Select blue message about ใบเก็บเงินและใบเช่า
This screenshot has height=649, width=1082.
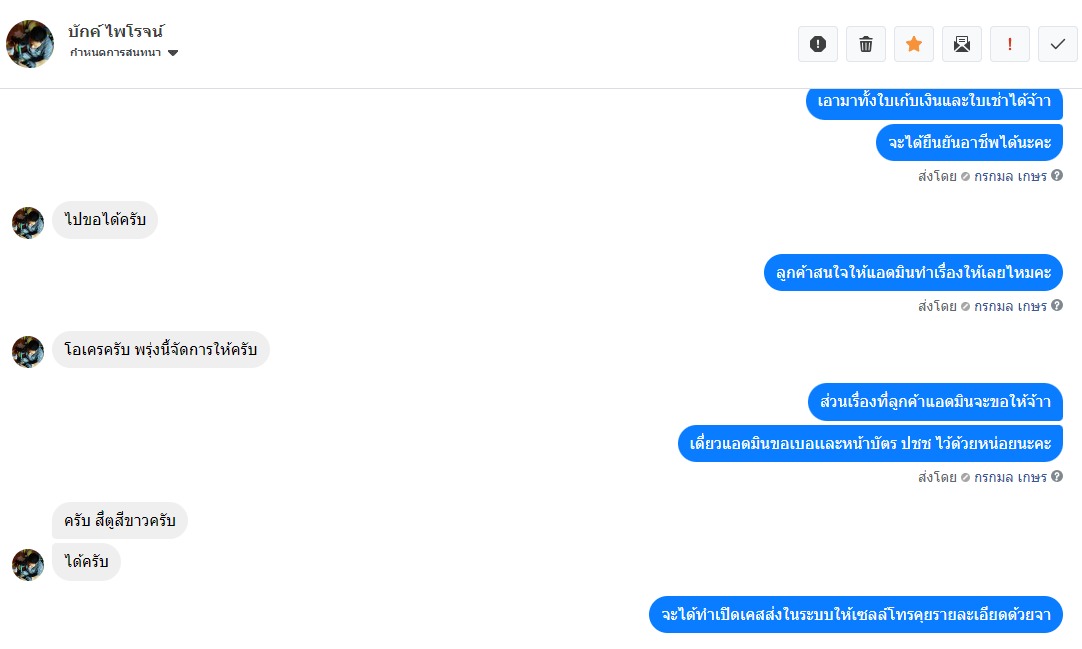tap(934, 101)
